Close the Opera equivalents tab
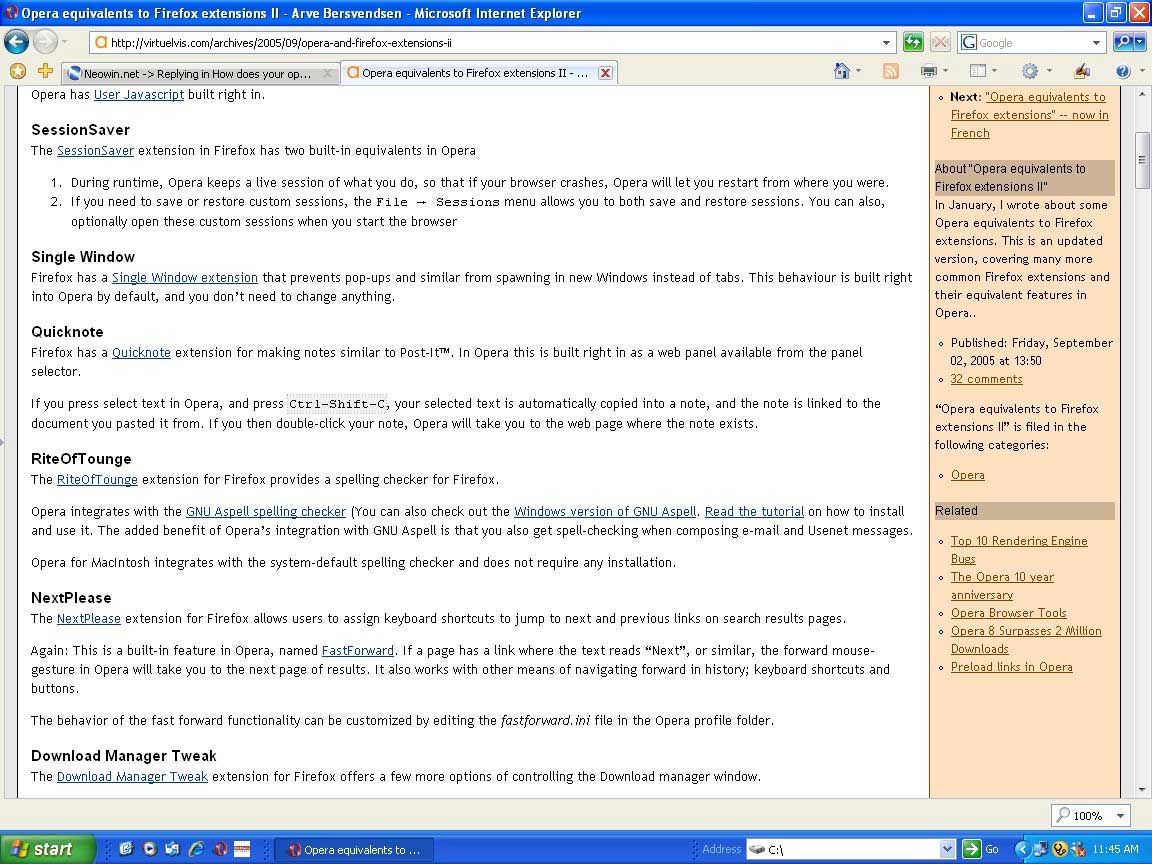The image size is (1152, 864). click(605, 73)
